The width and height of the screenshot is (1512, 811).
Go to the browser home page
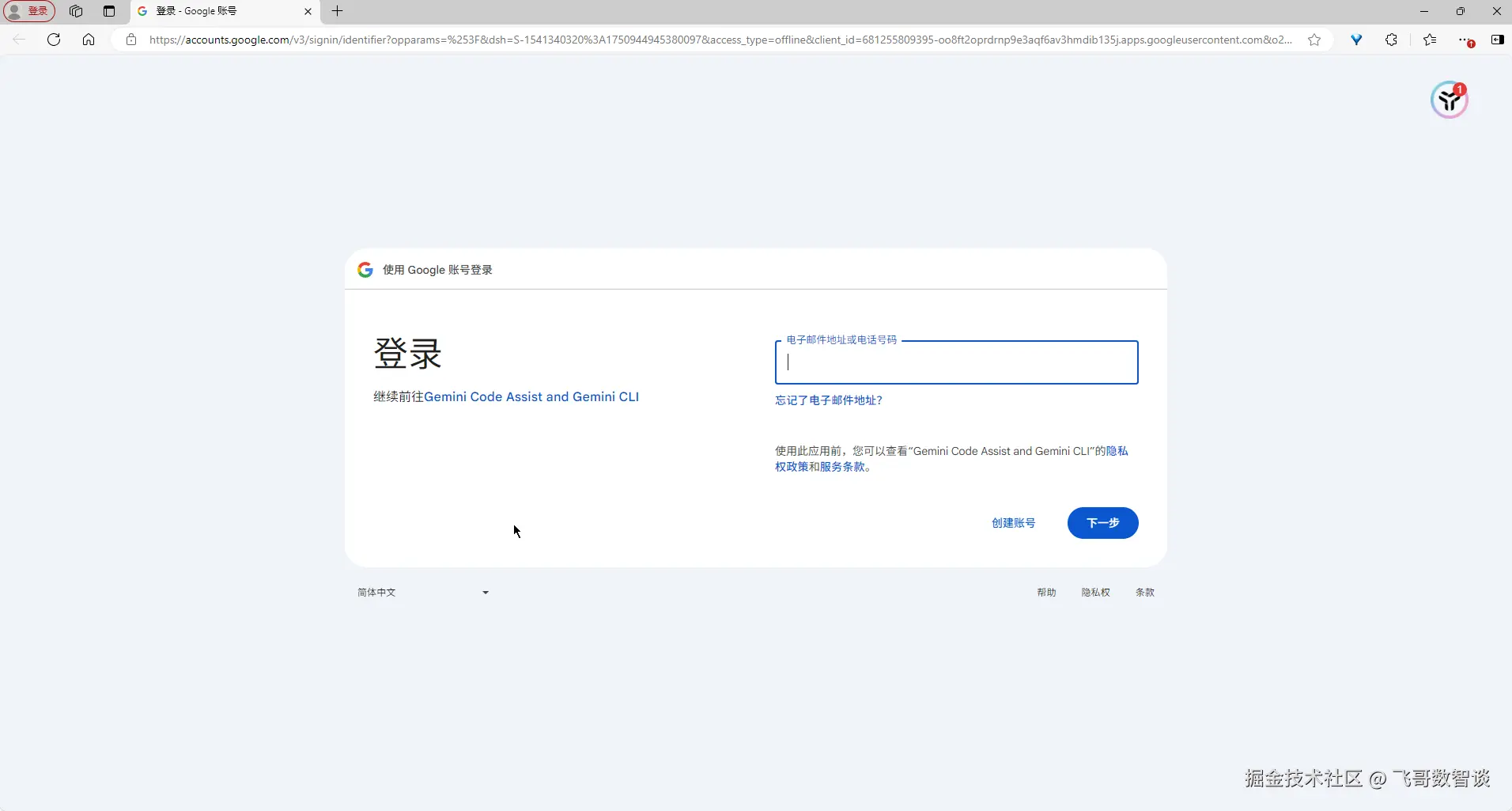(x=89, y=40)
